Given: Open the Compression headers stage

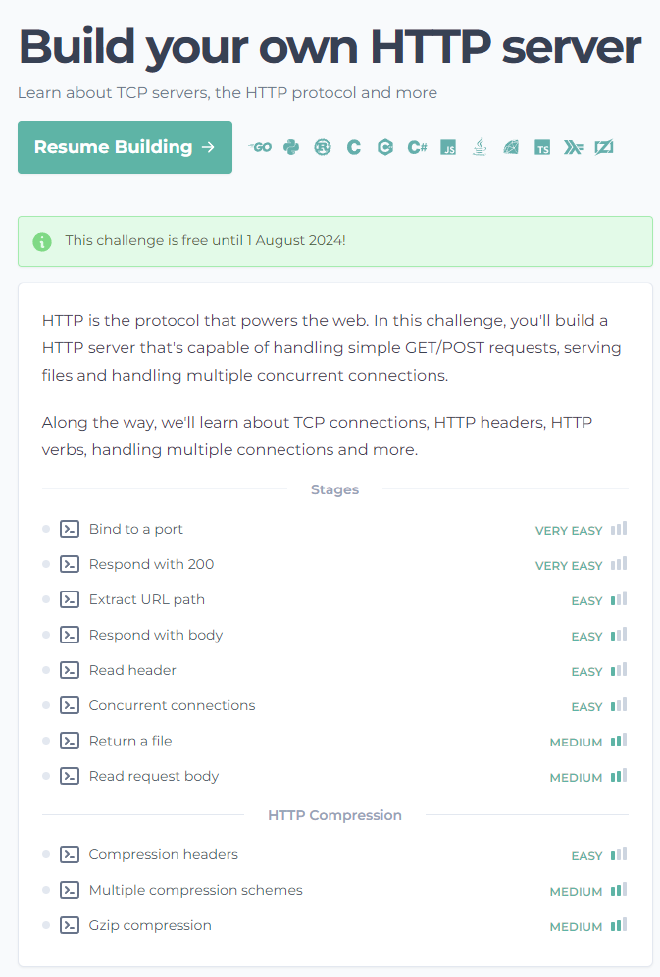Looking at the screenshot, I should 163,854.
